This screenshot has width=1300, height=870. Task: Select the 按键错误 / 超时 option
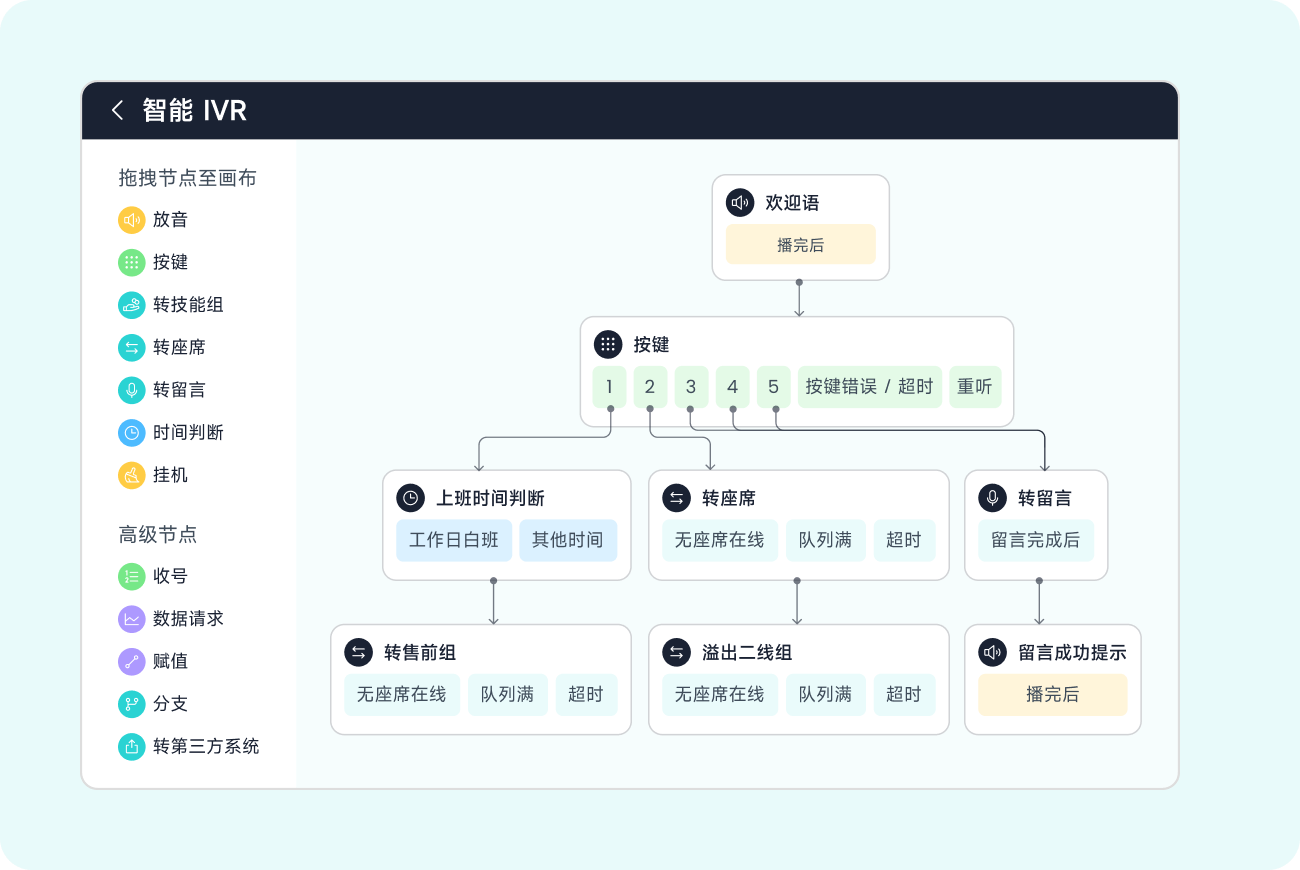coord(869,387)
